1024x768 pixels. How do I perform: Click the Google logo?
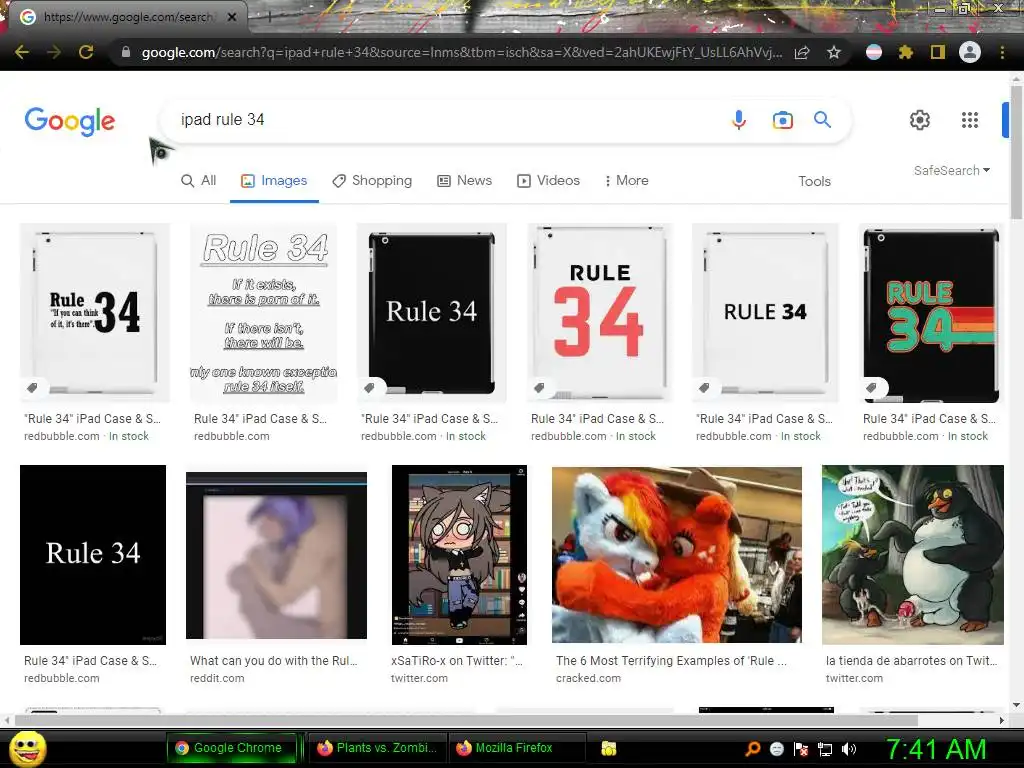pyautogui.click(x=70, y=121)
